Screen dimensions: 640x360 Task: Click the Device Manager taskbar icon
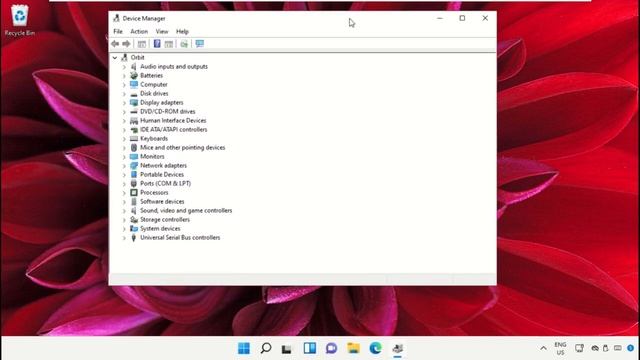[398, 348]
